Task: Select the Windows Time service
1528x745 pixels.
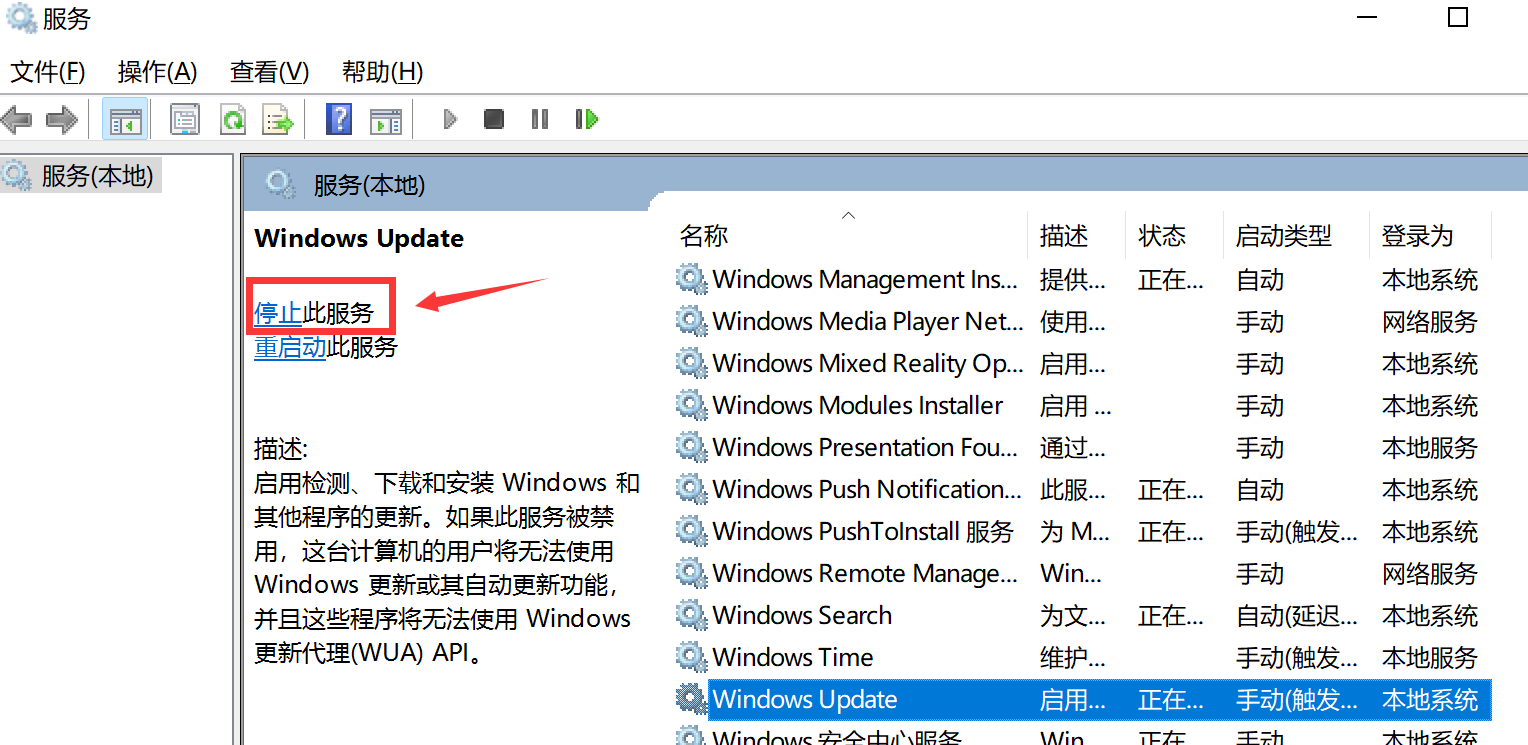Action: click(x=1082, y=658)
